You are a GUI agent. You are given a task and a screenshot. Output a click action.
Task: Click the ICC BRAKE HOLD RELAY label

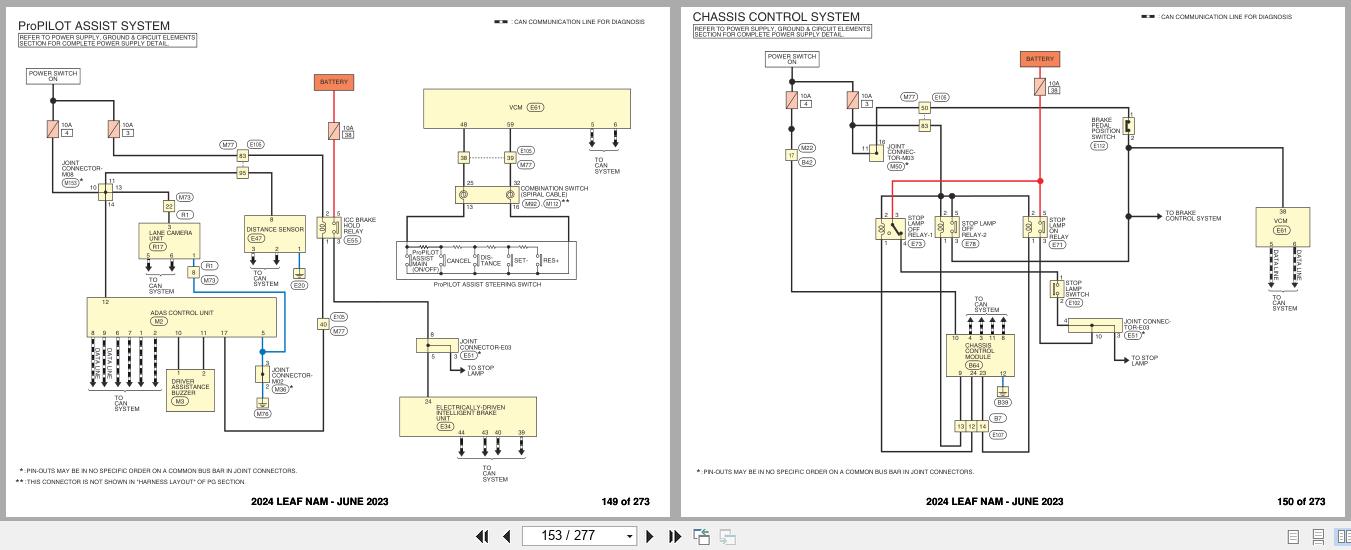pos(359,226)
